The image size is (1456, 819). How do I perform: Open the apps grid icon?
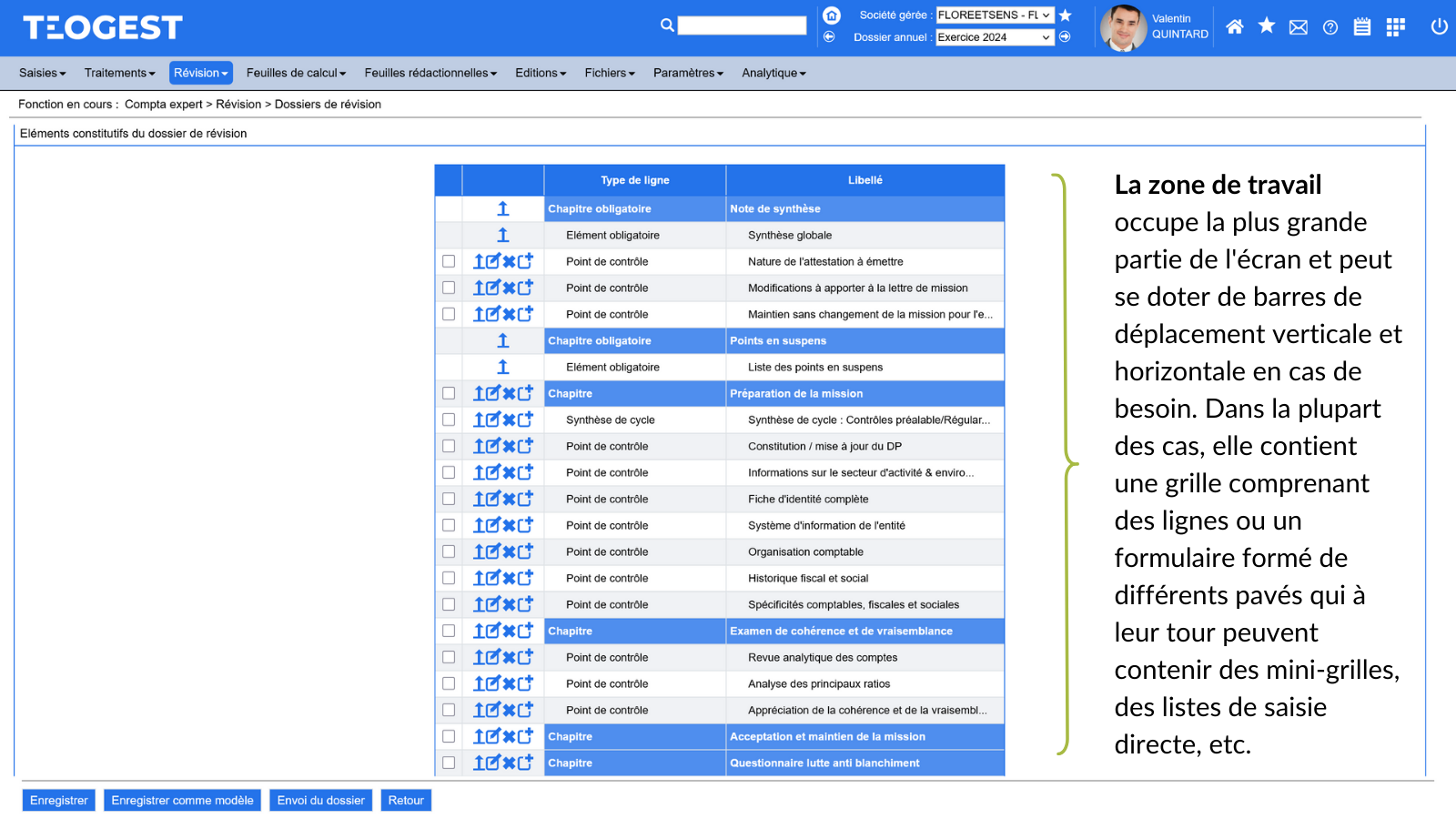click(1395, 27)
